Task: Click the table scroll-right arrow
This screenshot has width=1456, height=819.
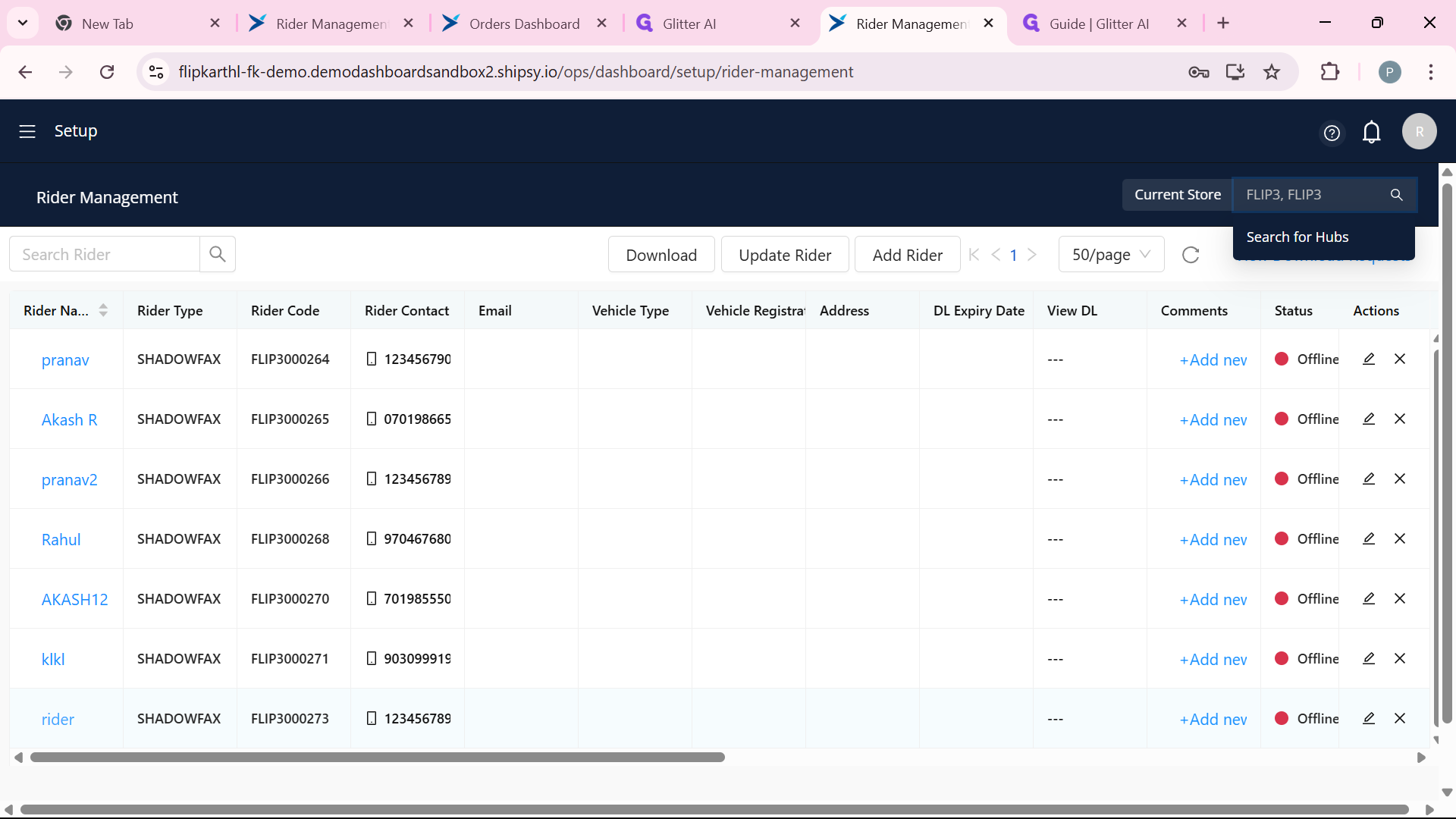Action: [x=1421, y=757]
